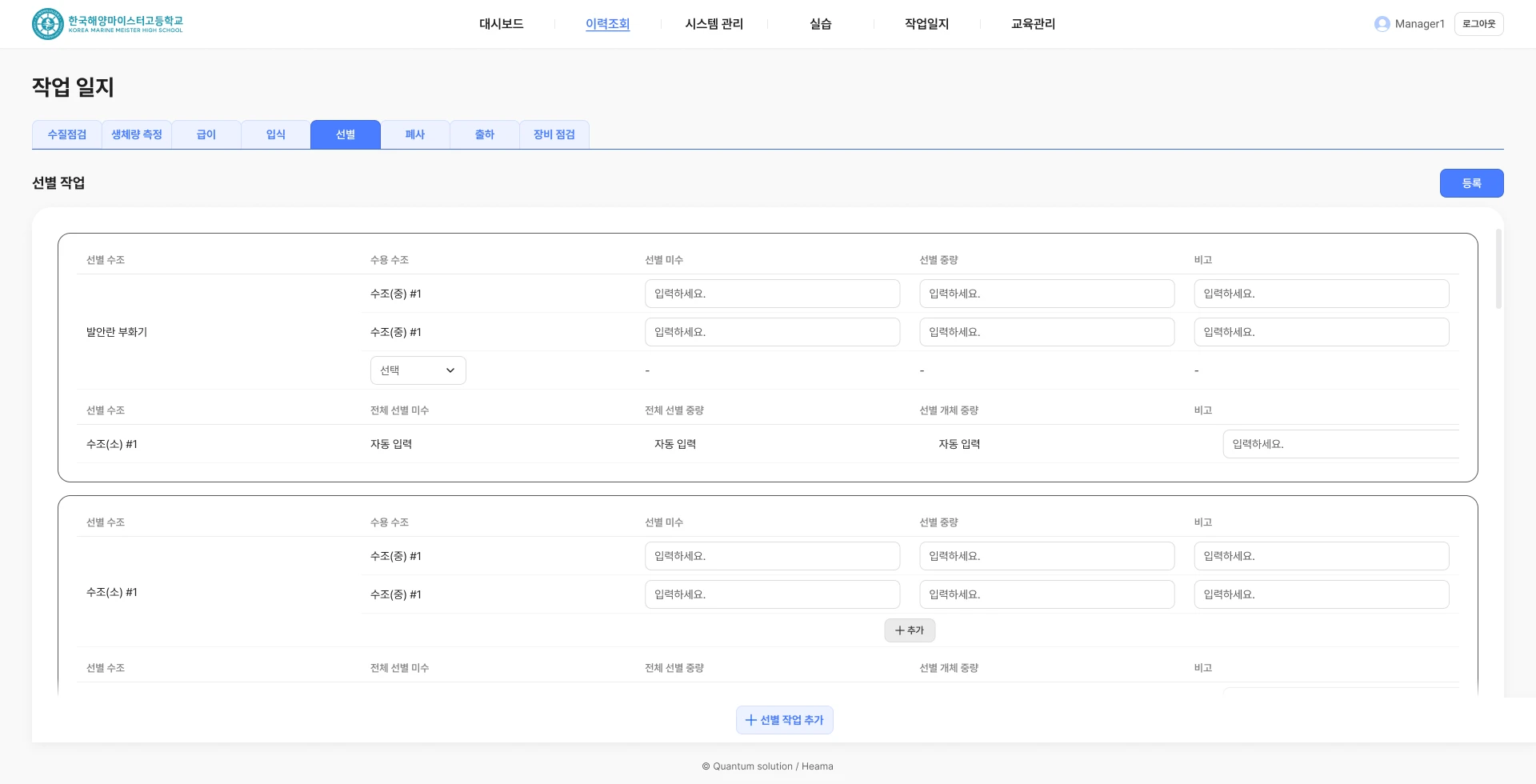The width and height of the screenshot is (1536, 784).
Task: Expand the dropdown chevron next to 선택
Action: pos(450,370)
